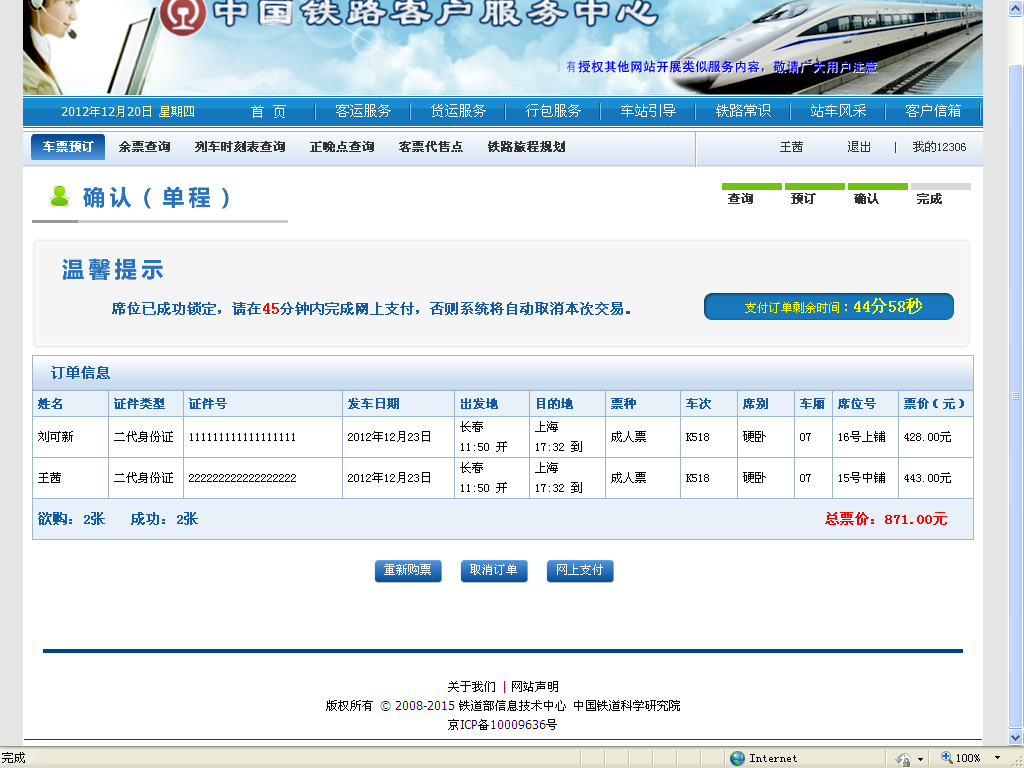This screenshot has width=1024, height=768.
Task: Select the 铁路旅程规划 tab
Action: [526, 147]
